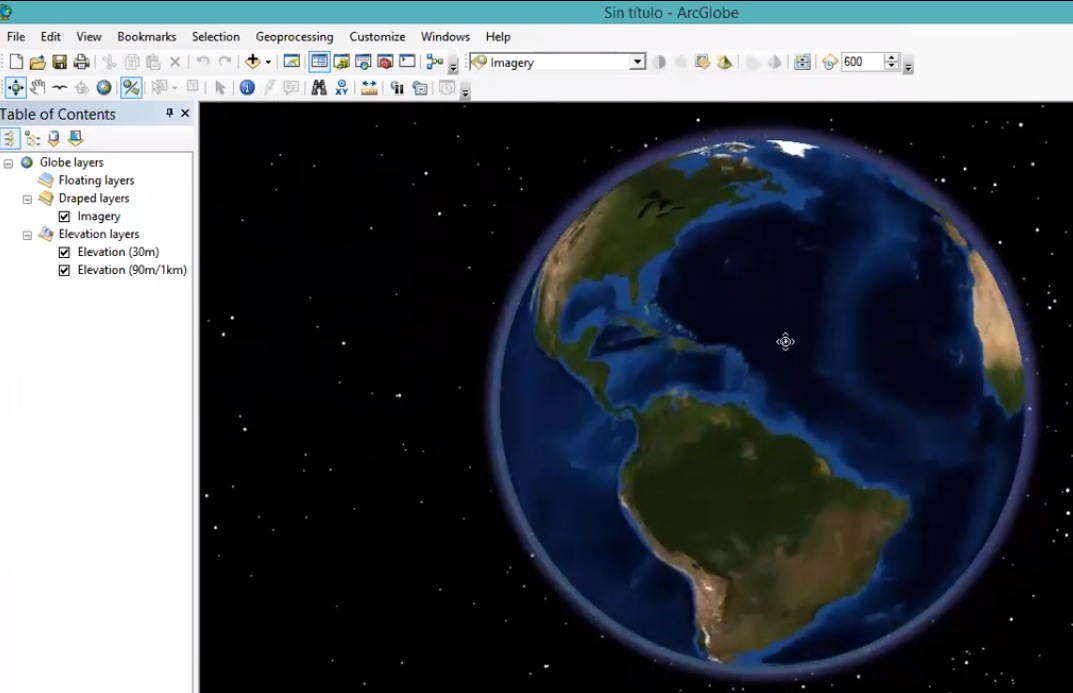Save the document with the floppy disk icon
The width and height of the screenshot is (1073, 693).
point(60,62)
